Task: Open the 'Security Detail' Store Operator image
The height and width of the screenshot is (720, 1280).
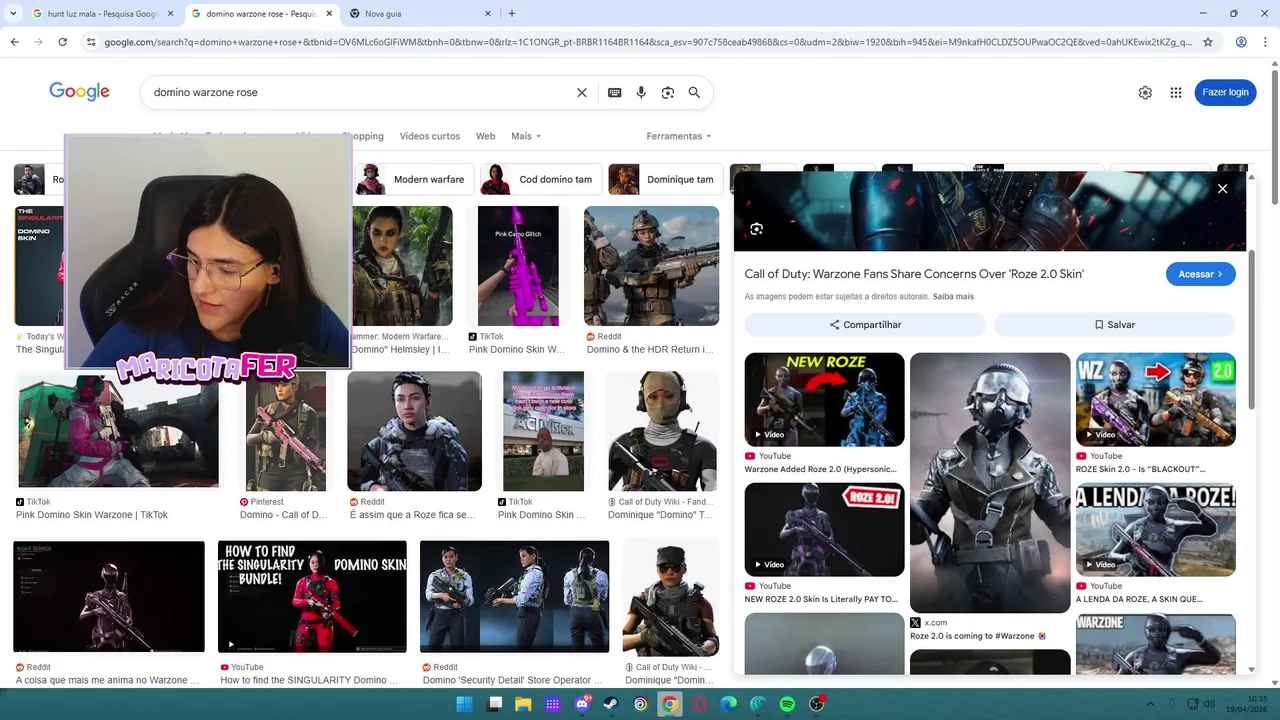Action: 514,598
